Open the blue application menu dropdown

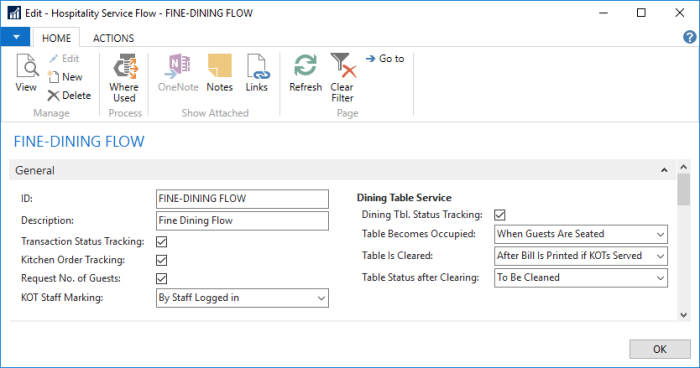(16, 37)
